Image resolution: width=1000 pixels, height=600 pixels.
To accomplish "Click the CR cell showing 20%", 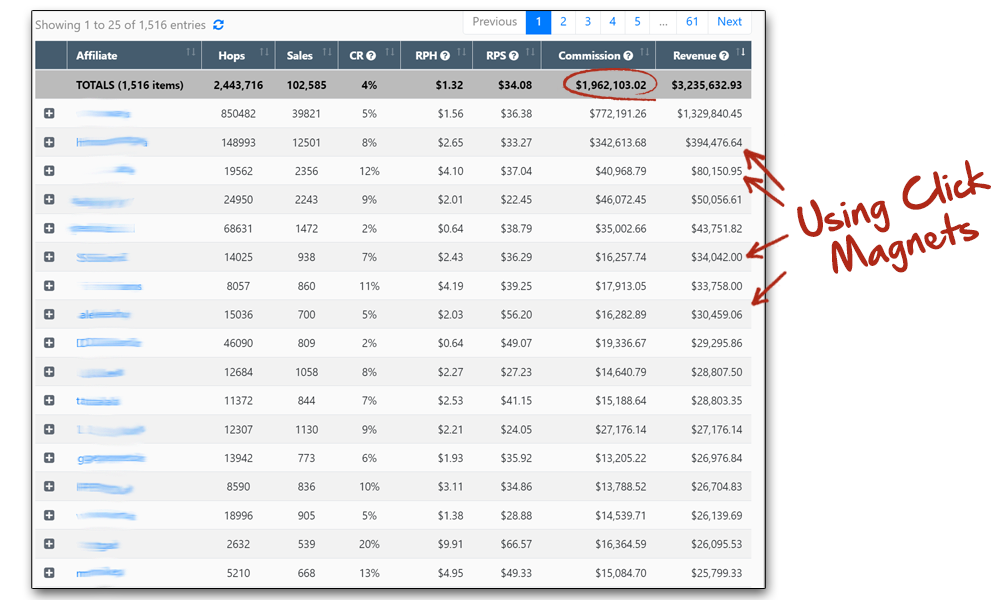I will point(369,544).
